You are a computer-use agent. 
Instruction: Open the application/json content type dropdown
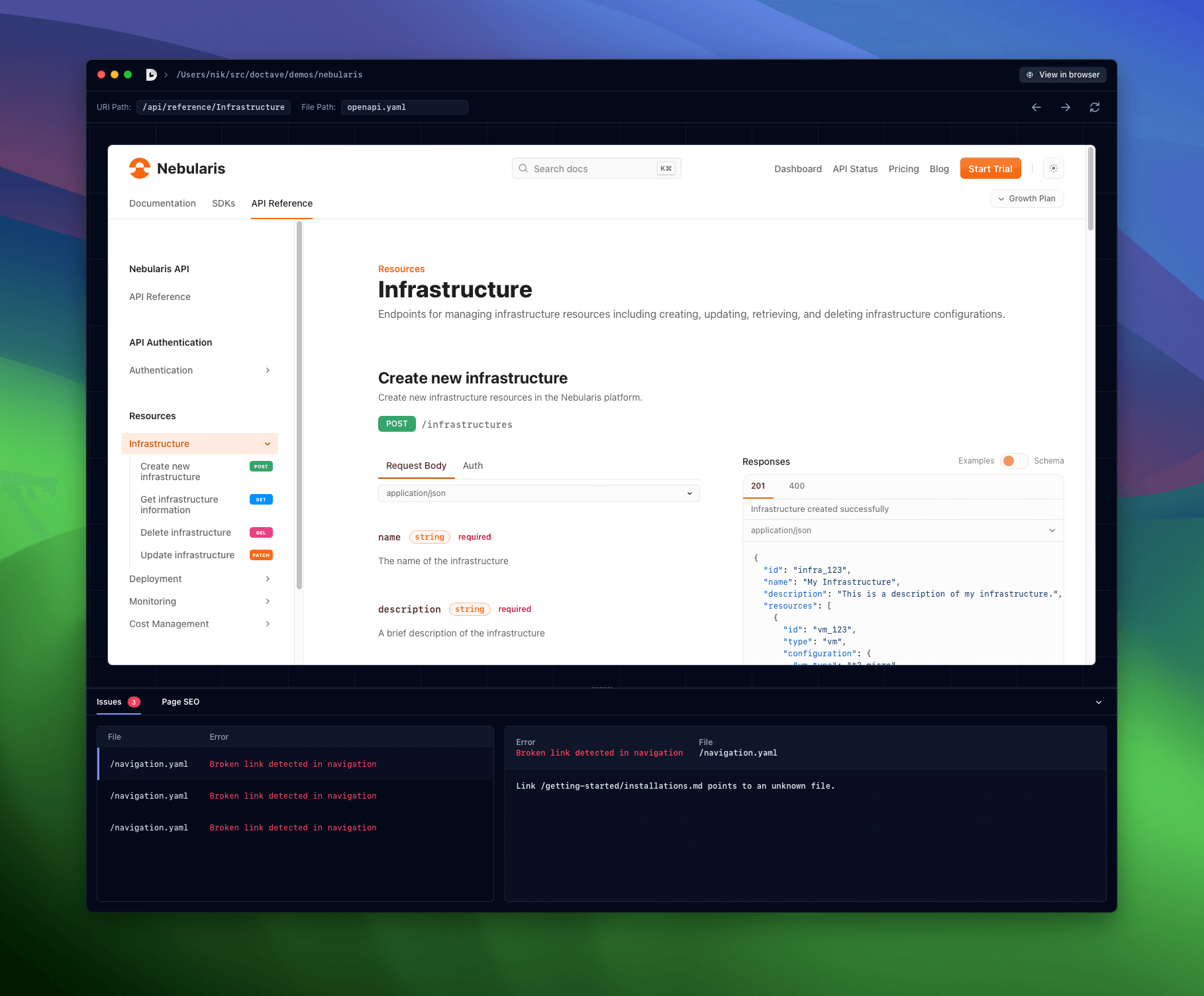click(x=538, y=493)
